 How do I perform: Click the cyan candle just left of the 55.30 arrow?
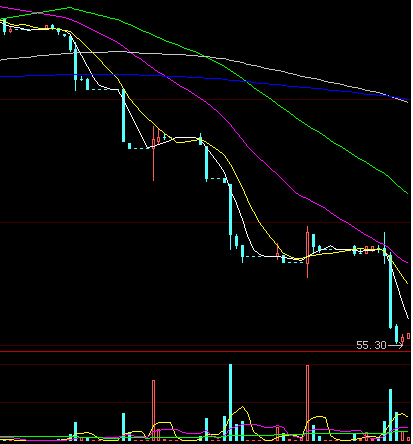click(397, 333)
